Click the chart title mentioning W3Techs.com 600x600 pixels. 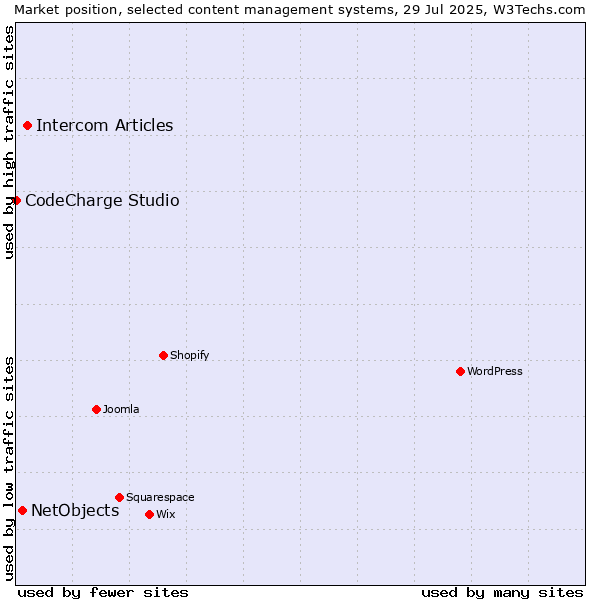tap(300, 10)
